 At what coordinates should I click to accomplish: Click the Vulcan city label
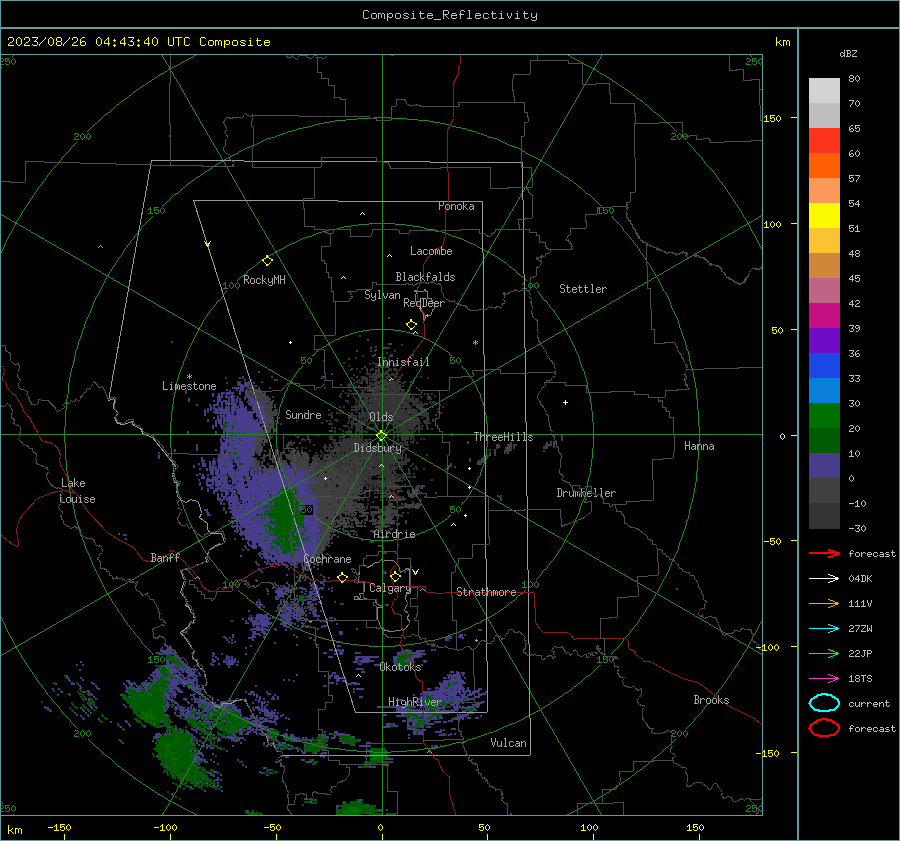pos(509,743)
